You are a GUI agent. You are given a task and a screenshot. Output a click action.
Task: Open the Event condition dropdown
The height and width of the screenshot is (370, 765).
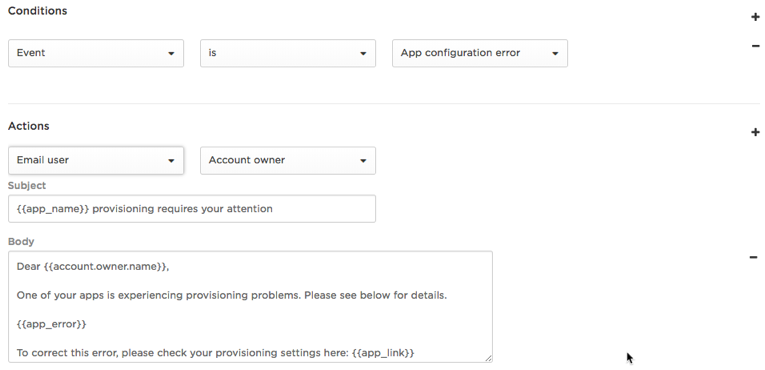point(96,53)
